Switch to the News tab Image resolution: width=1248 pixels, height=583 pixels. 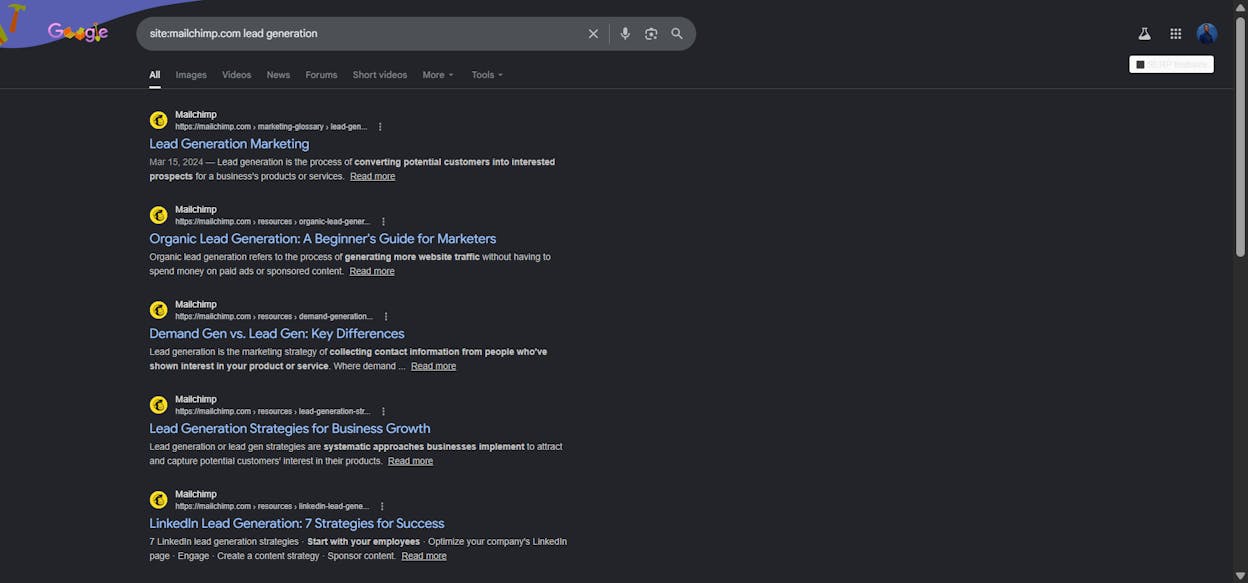click(x=278, y=75)
